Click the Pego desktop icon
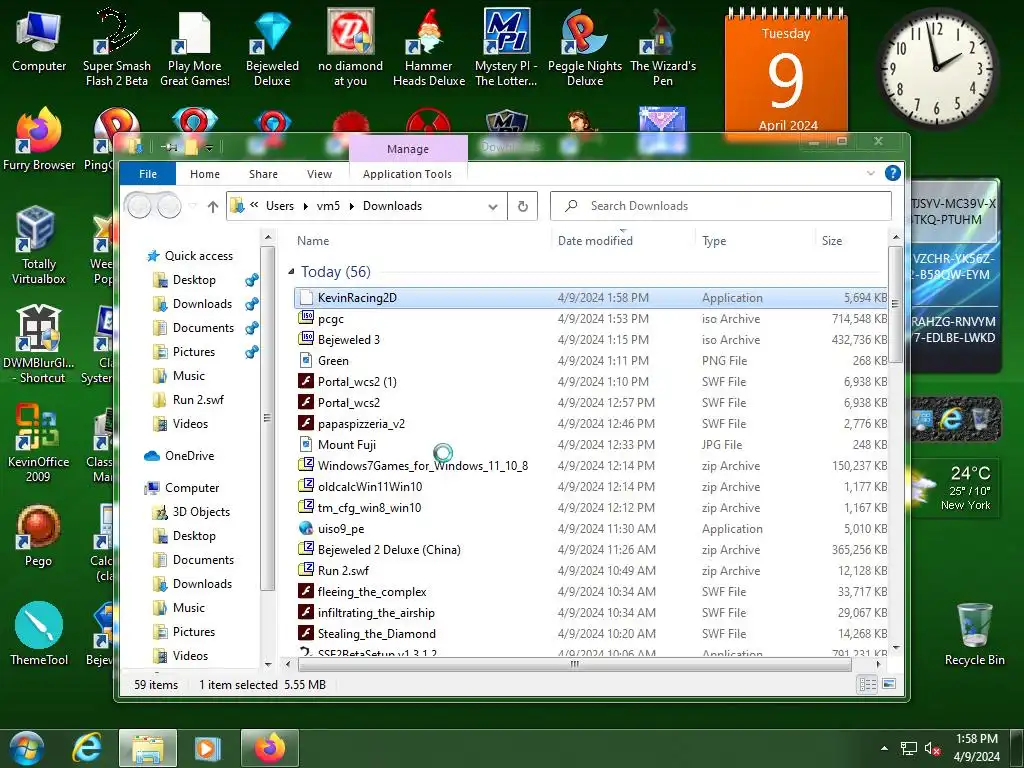This screenshot has height=768, width=1024. click(x=38, y=536)
